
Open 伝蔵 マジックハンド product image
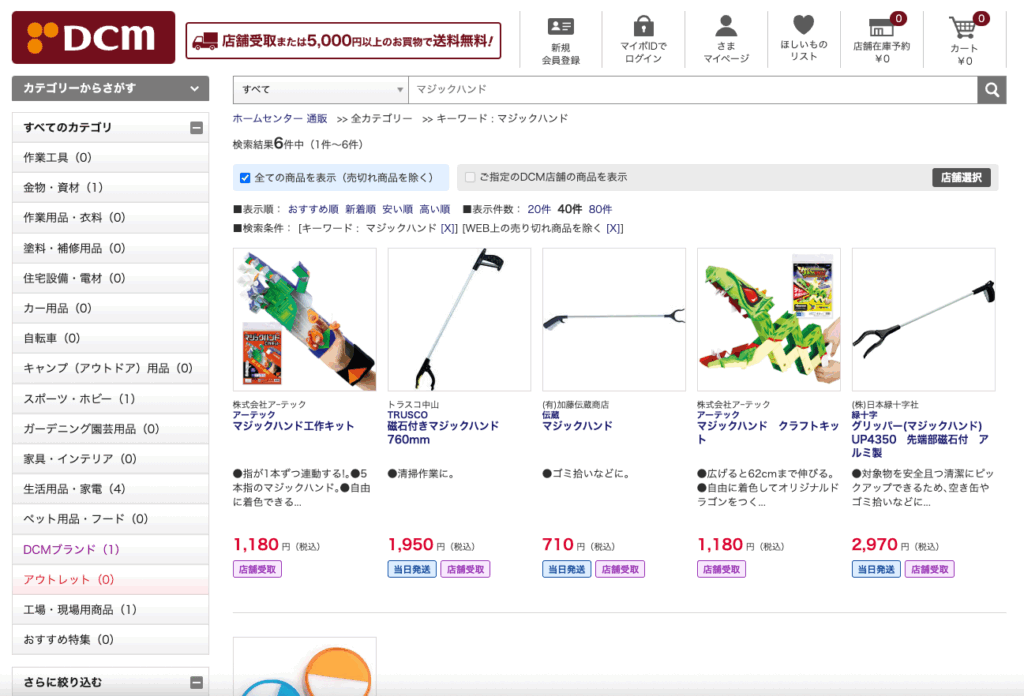tap(614, 319)
